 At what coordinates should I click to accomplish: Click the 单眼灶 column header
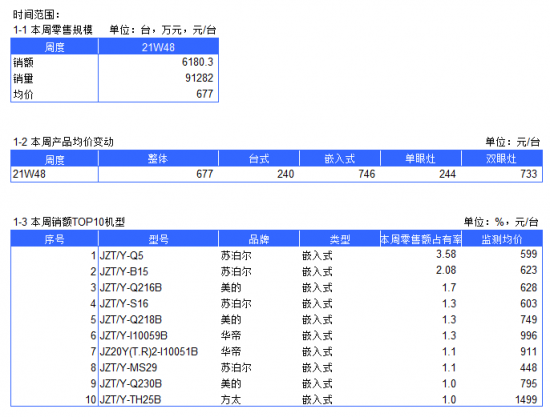point(420,159)
